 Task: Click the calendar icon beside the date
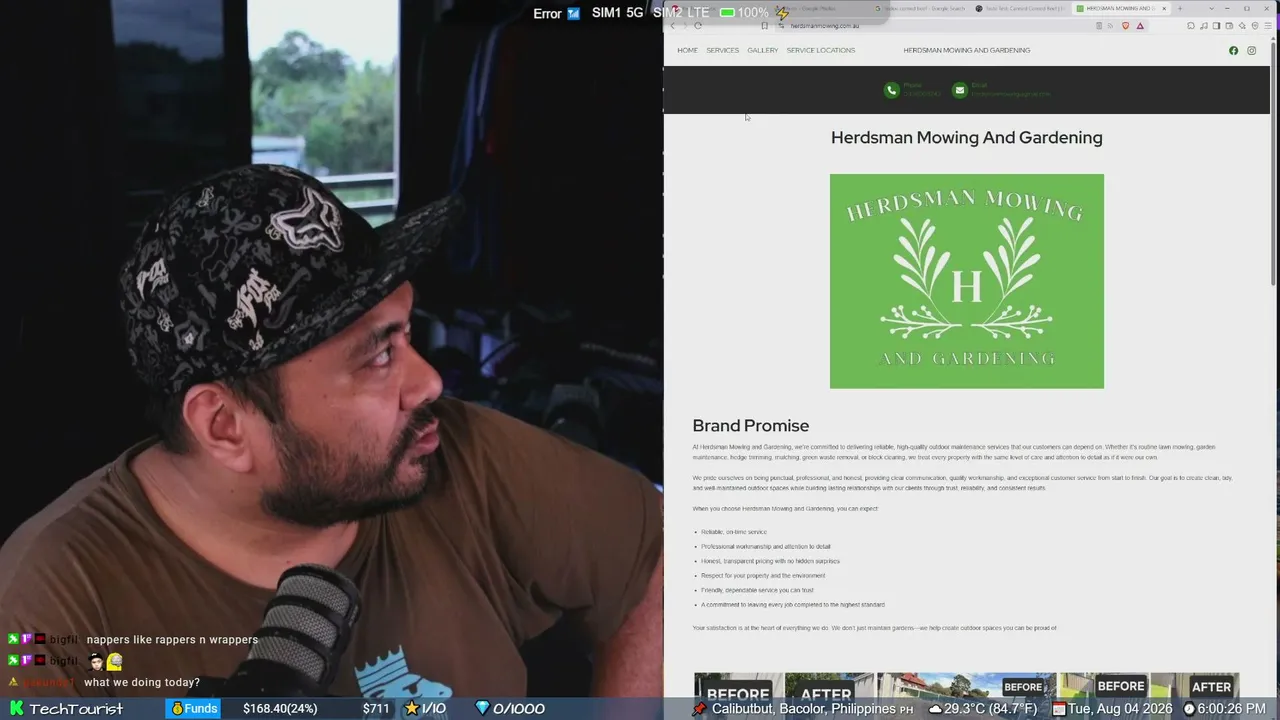click(1060, 709)
